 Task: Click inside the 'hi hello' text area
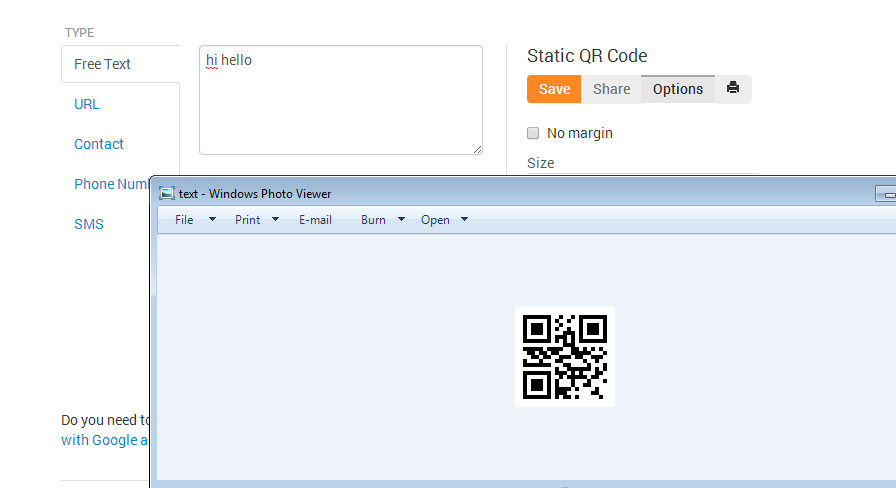341,100
